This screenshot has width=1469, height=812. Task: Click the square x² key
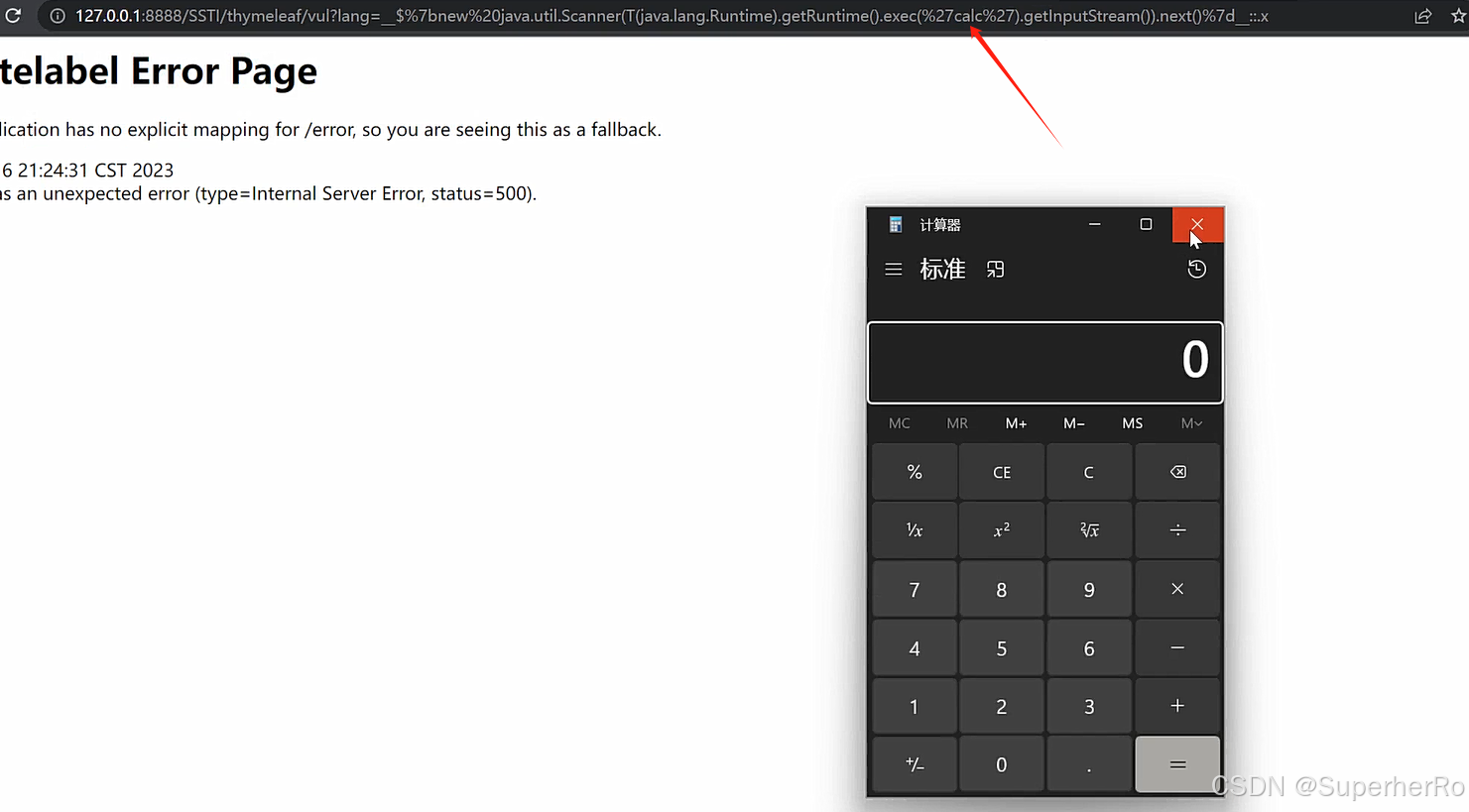pos(1002,530)
